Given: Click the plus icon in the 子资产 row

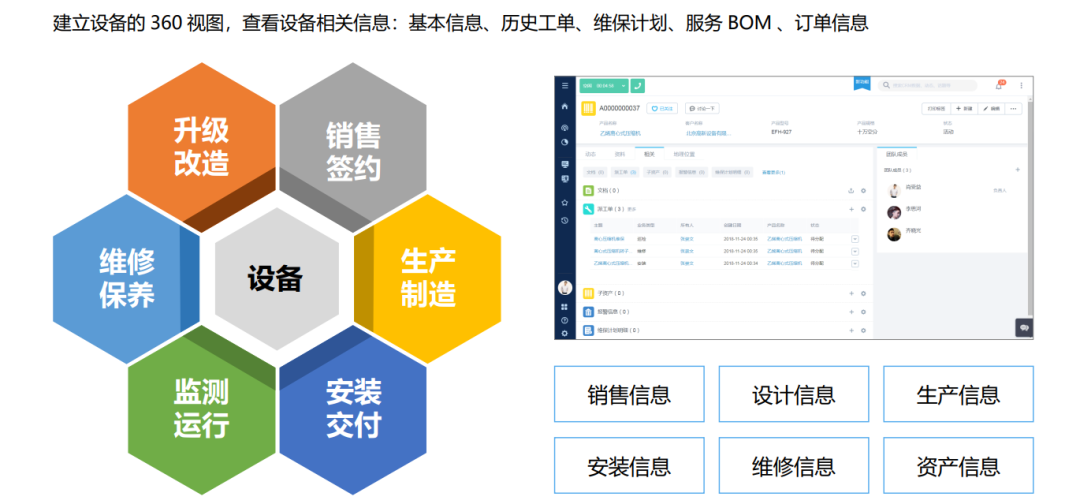Looking at the screenshot, I should pyautogui.click(x=851, y=293).
